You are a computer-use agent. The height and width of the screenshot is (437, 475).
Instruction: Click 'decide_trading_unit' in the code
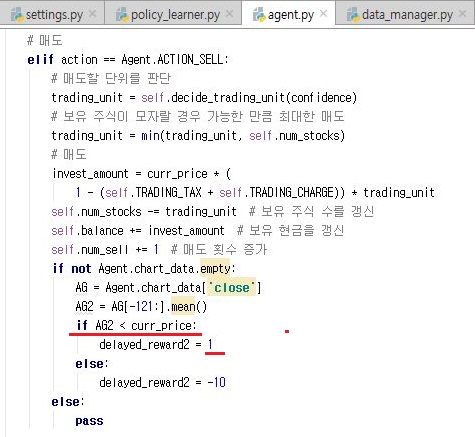click(228, 98)
